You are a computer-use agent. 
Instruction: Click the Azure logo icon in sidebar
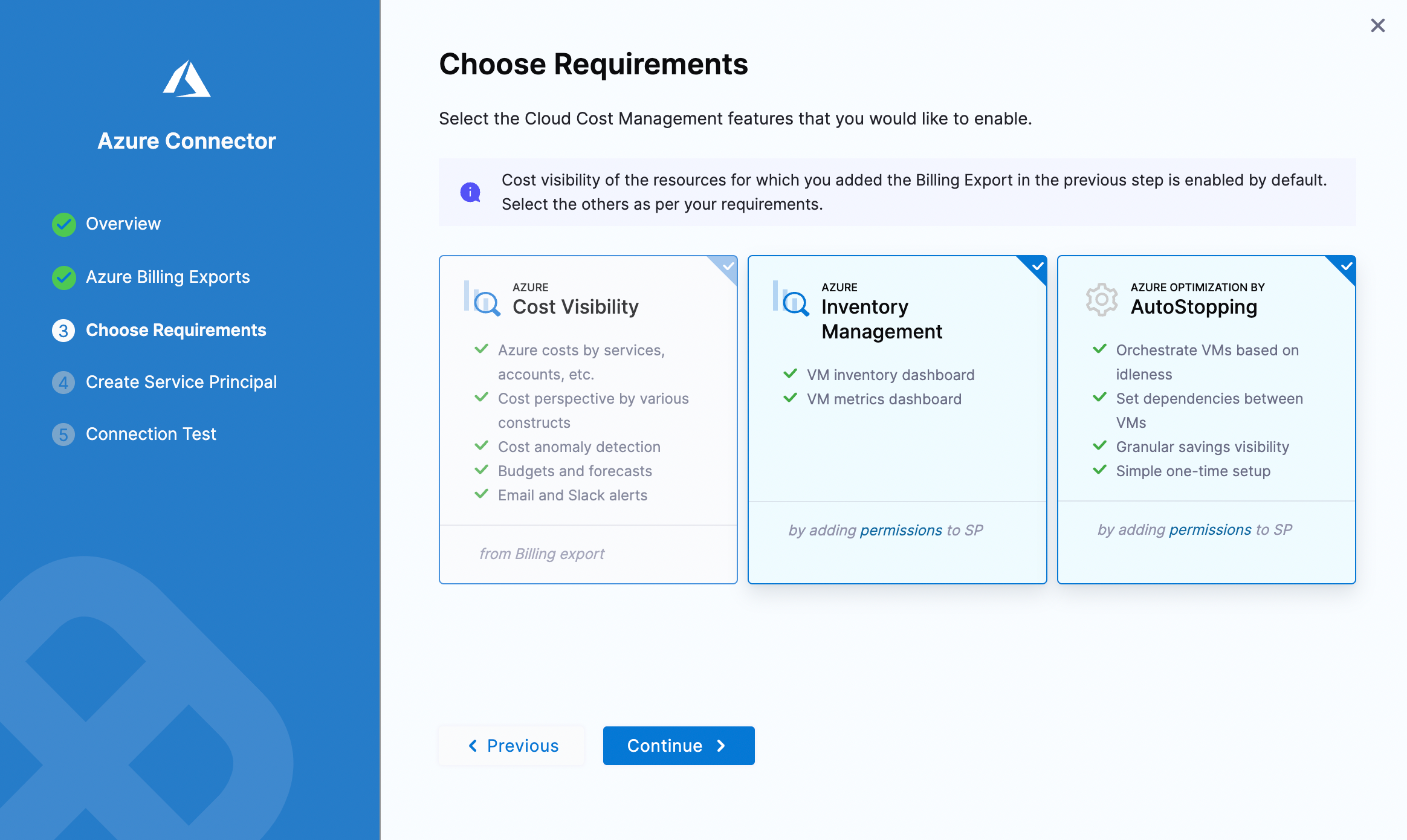coord(187,79)
